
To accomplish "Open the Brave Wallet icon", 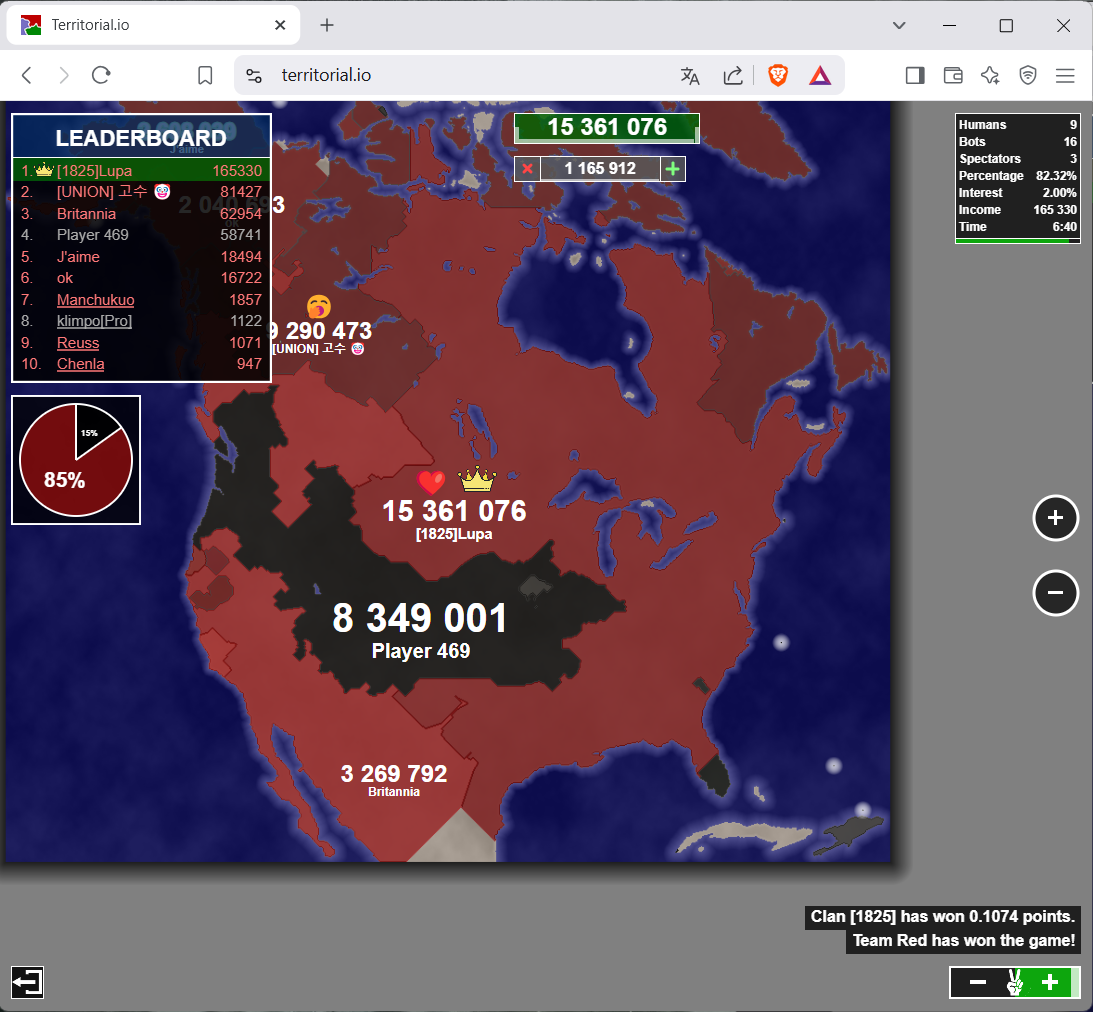I will point(952,75).
